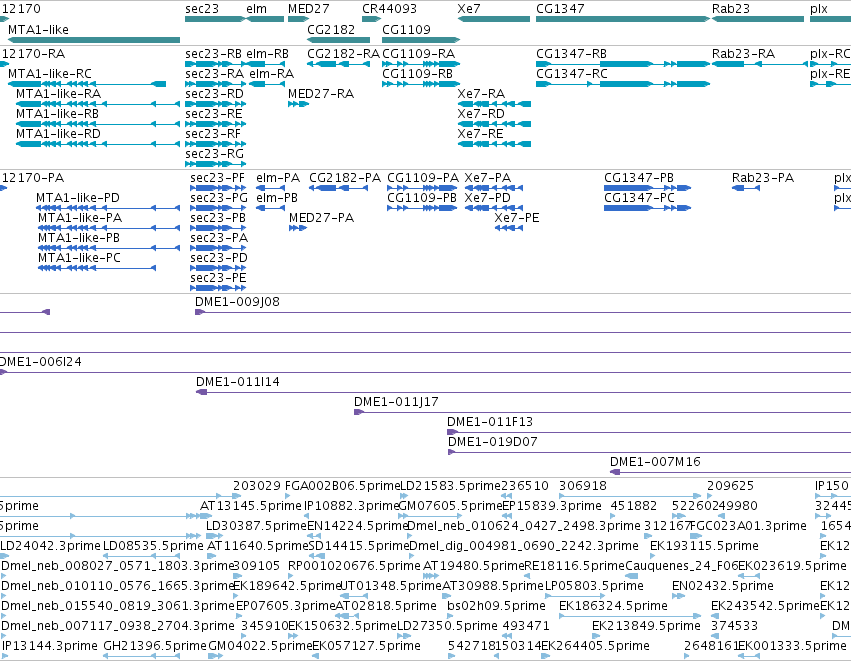Select protein elm-PA

[278, 178]
